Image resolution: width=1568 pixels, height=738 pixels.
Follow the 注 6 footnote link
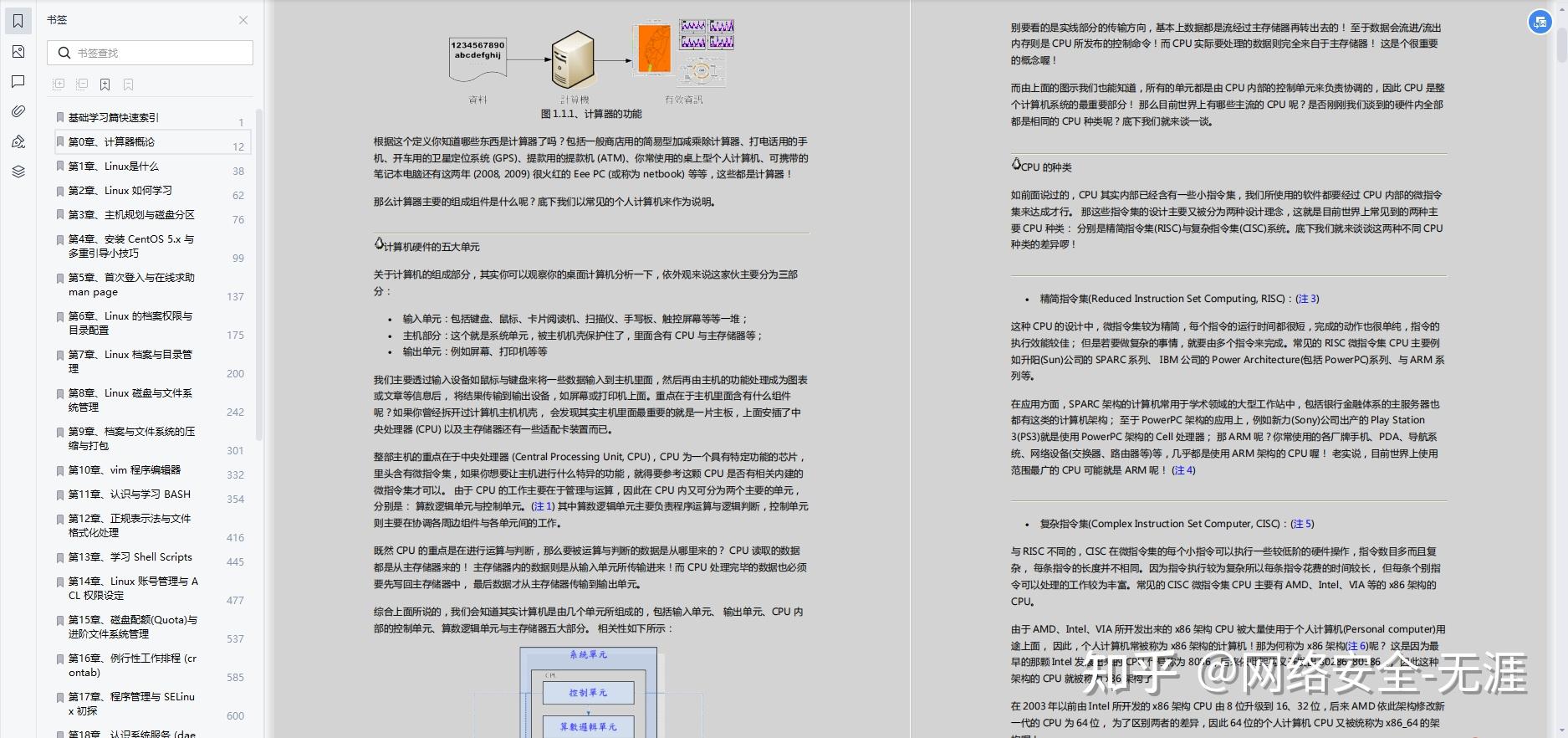click(x=1356, y=646)
